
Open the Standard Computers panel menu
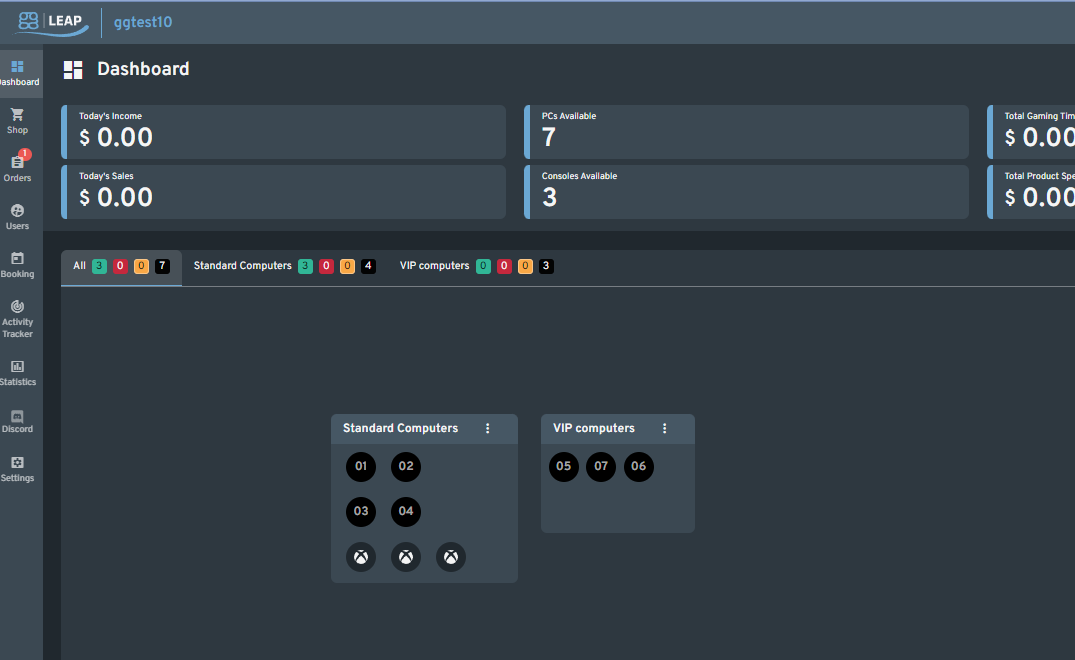click(x=487, y=428)
